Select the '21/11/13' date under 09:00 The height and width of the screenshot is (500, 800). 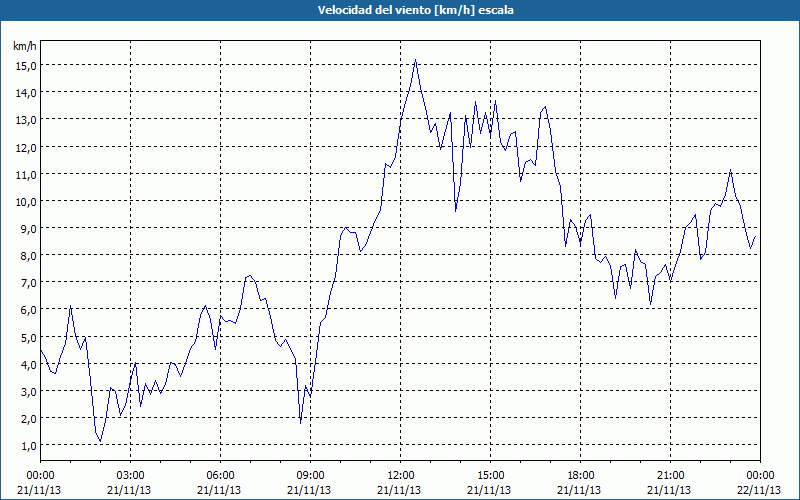click(x=309, y=490)
